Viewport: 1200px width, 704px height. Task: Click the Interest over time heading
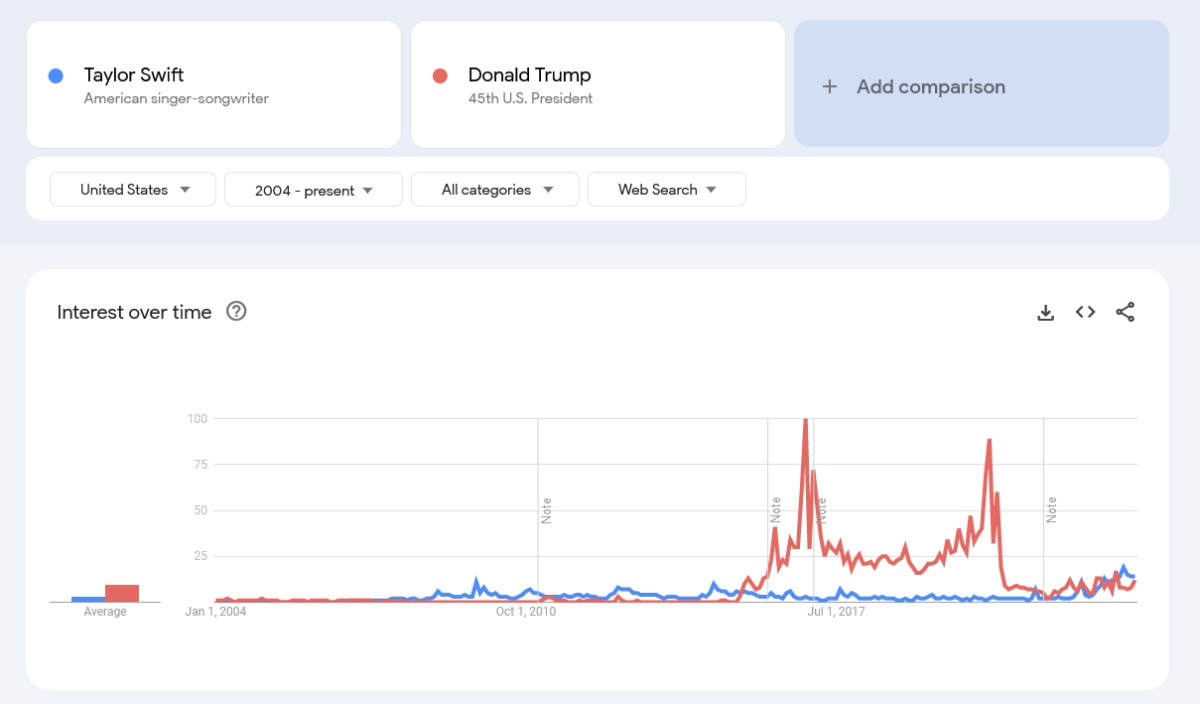pos(133,312)
